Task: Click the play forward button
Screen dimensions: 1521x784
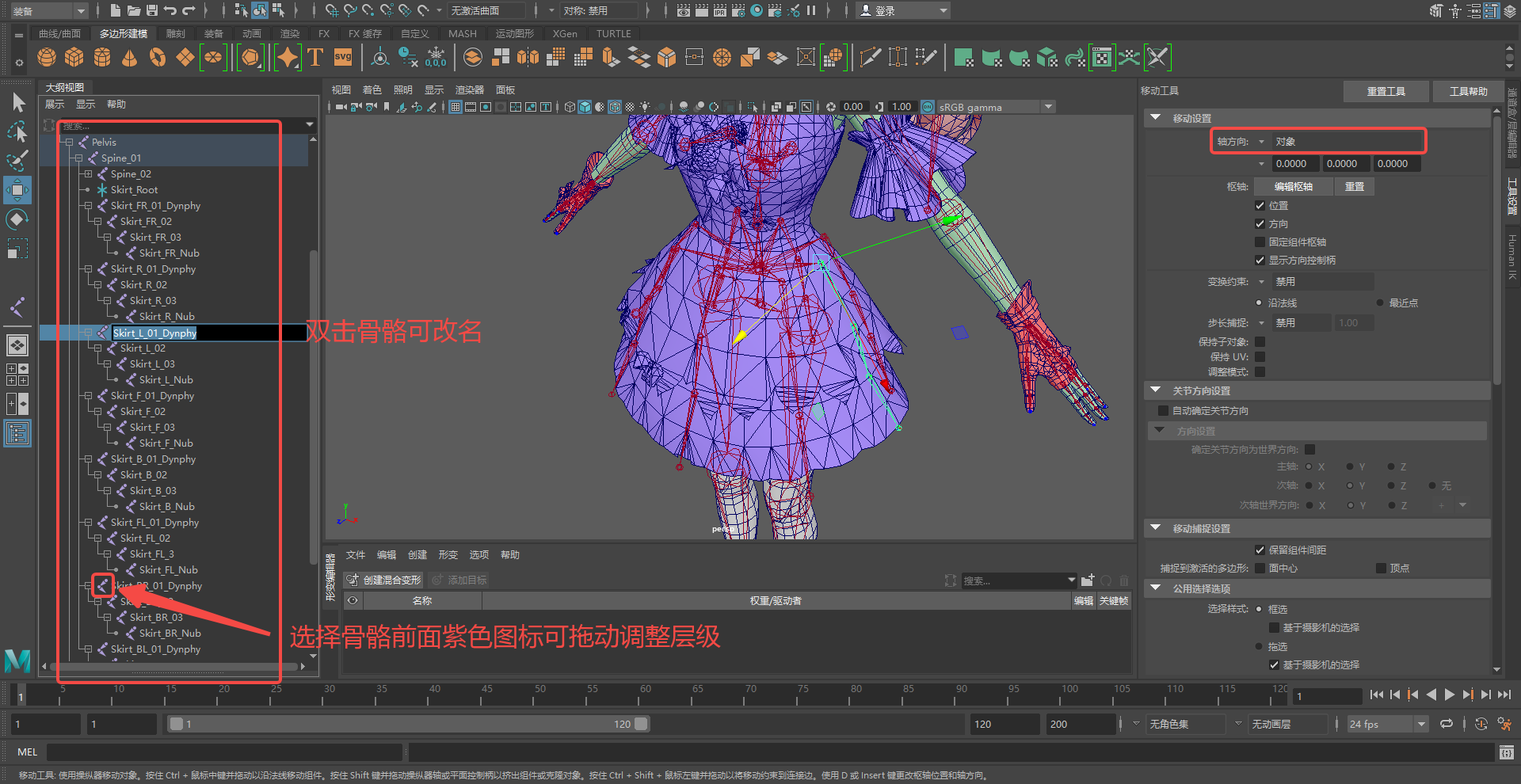Action: pyautogui.click(x=1449, y=695)
